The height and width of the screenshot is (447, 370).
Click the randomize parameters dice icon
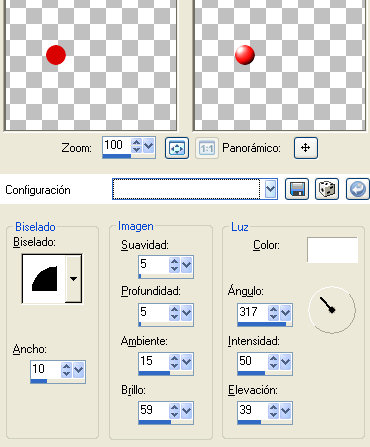[x=327, y=189]
